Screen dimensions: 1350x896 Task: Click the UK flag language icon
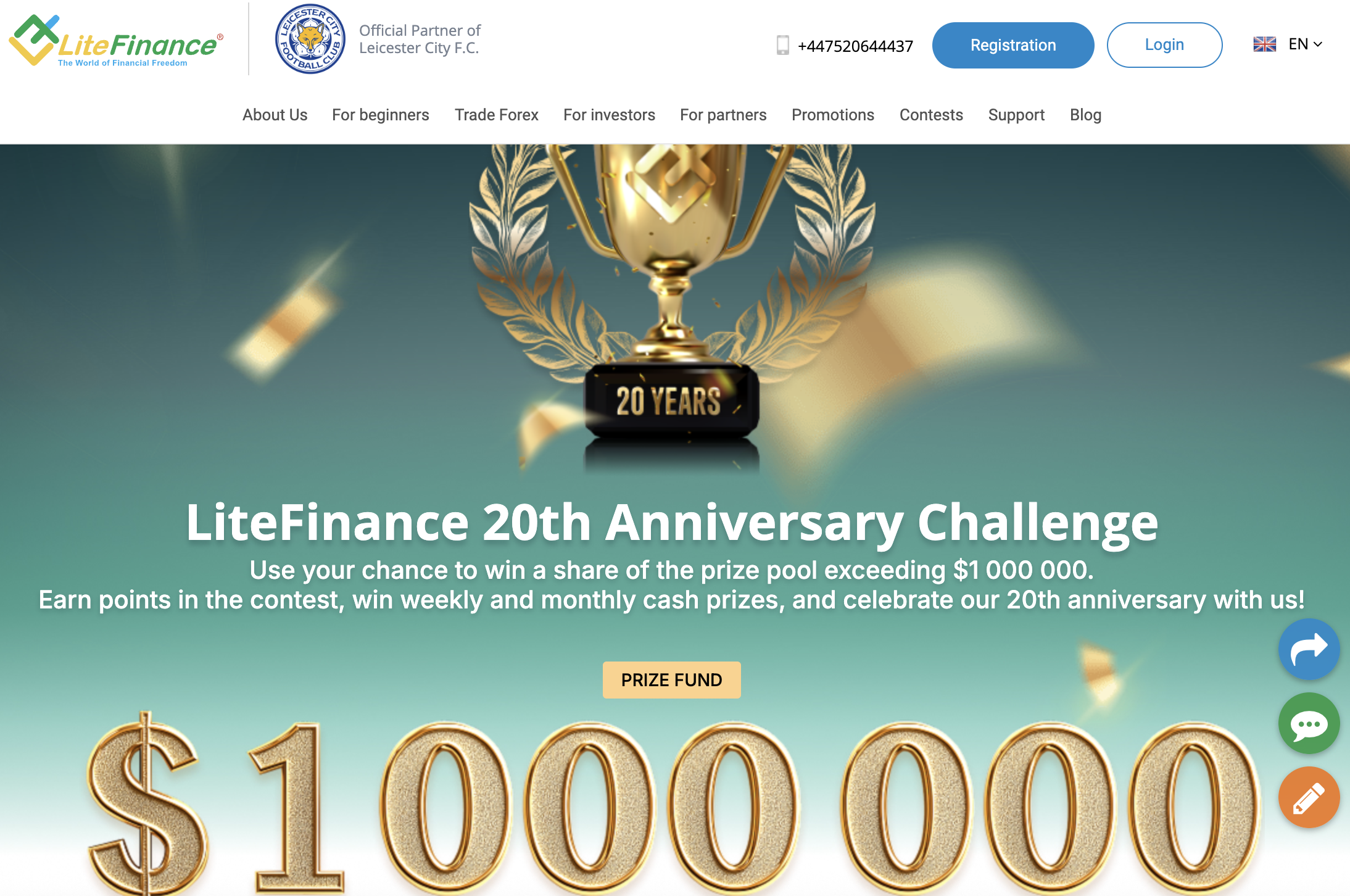click(1264, 44)
